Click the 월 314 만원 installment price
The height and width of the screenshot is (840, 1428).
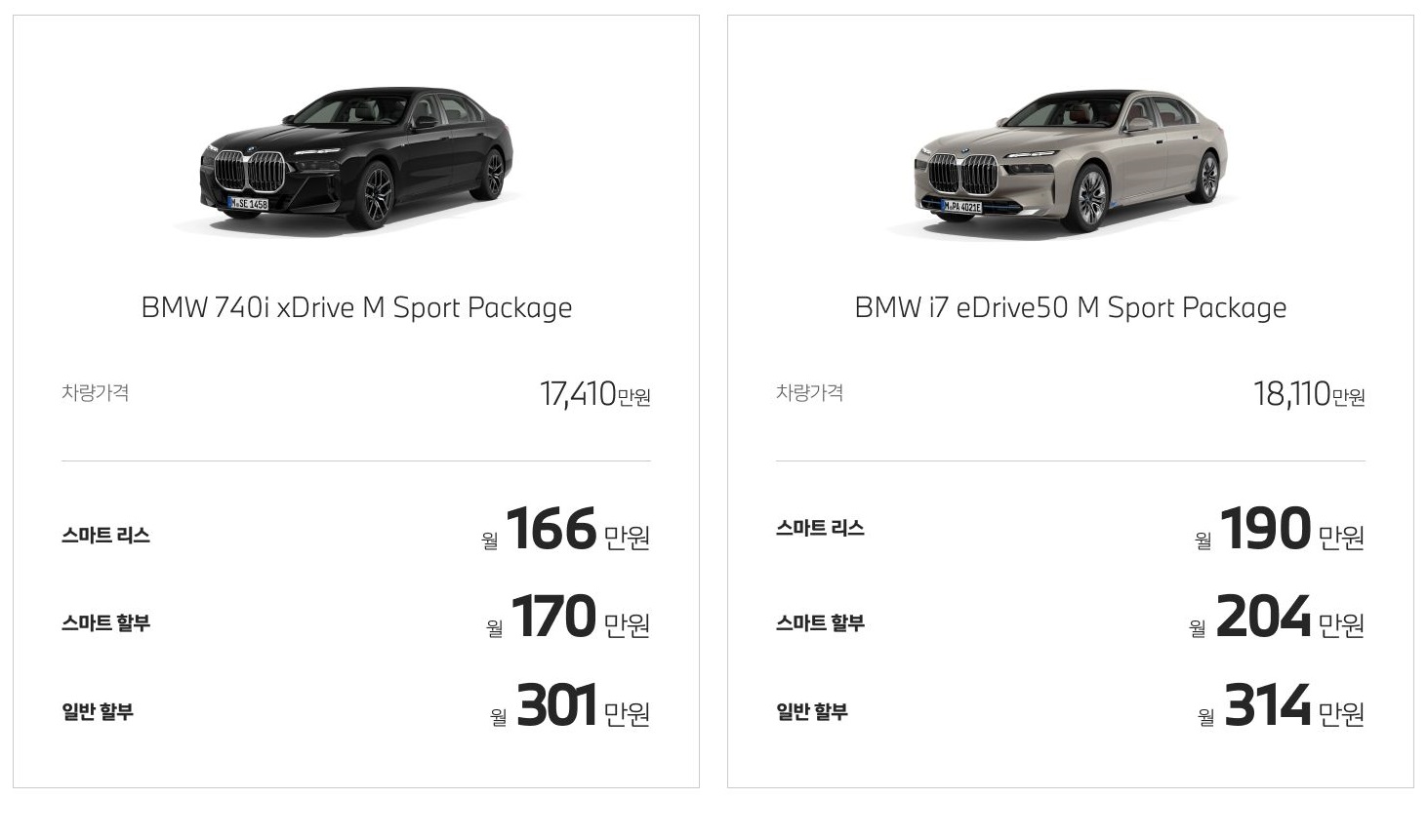pos(1281,706)
